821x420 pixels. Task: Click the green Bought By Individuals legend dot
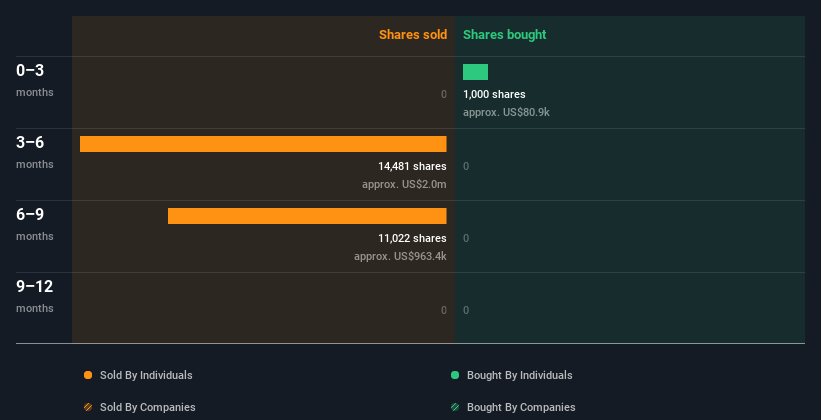coord(455,375)
